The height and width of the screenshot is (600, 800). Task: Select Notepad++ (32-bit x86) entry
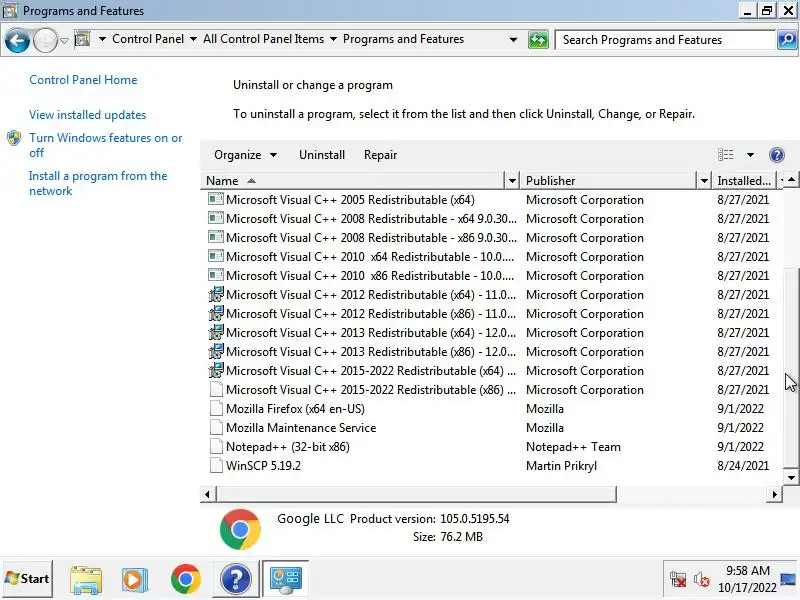(x=491, y=447)
